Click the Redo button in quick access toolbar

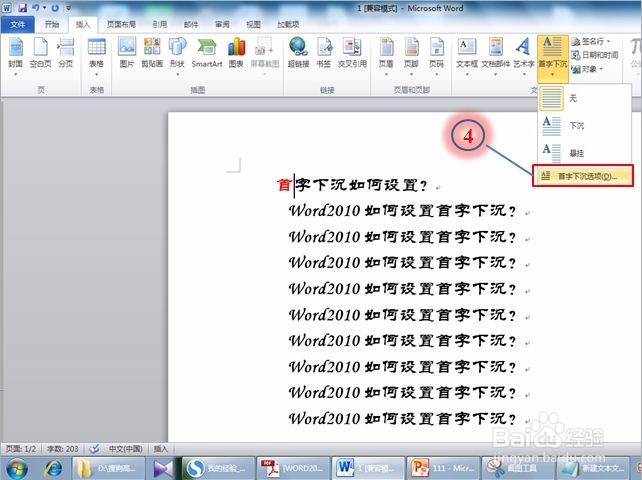click(x=55, y=8)
